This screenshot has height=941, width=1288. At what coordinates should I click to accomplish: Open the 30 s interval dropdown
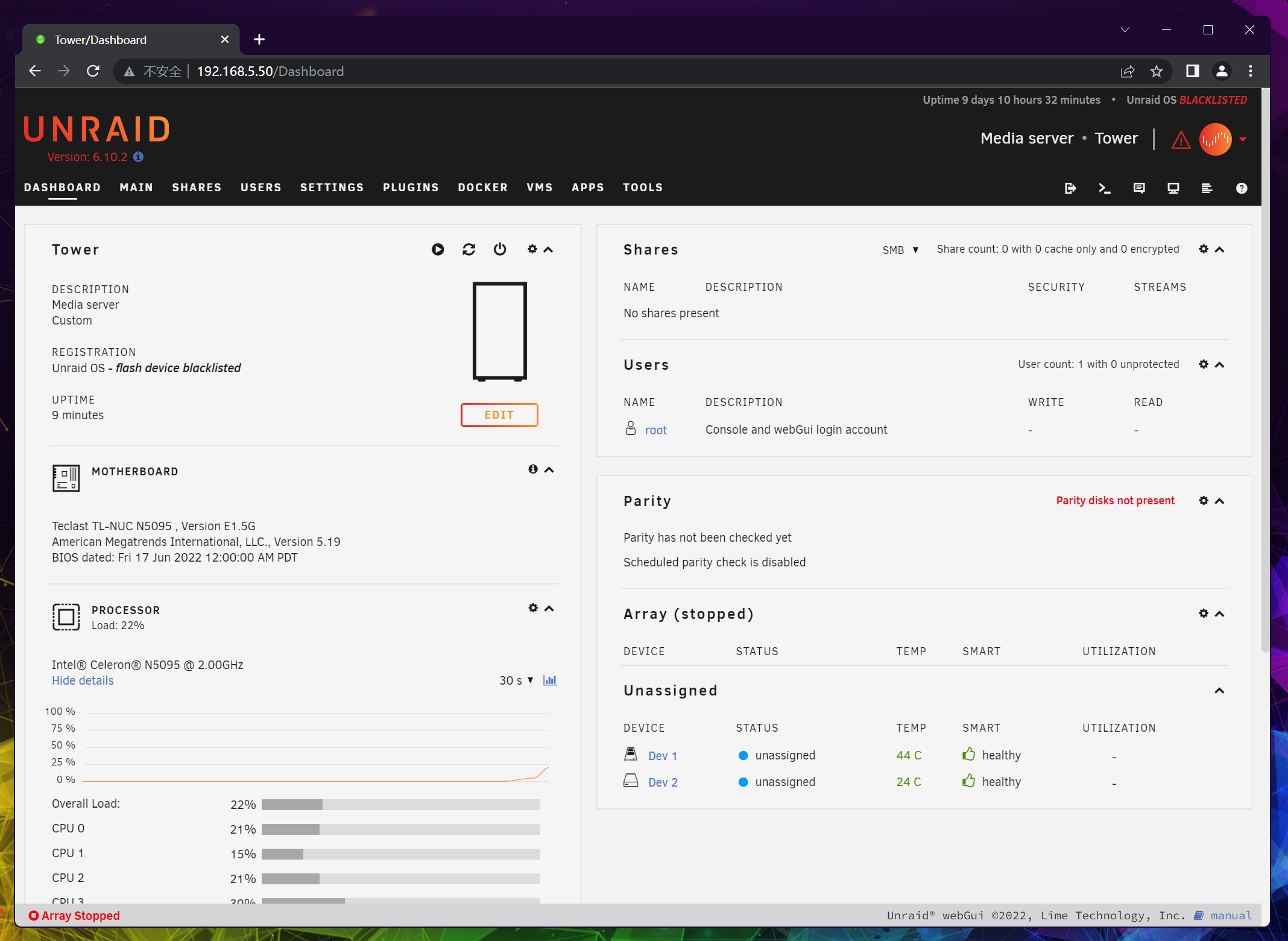[516, 680]
